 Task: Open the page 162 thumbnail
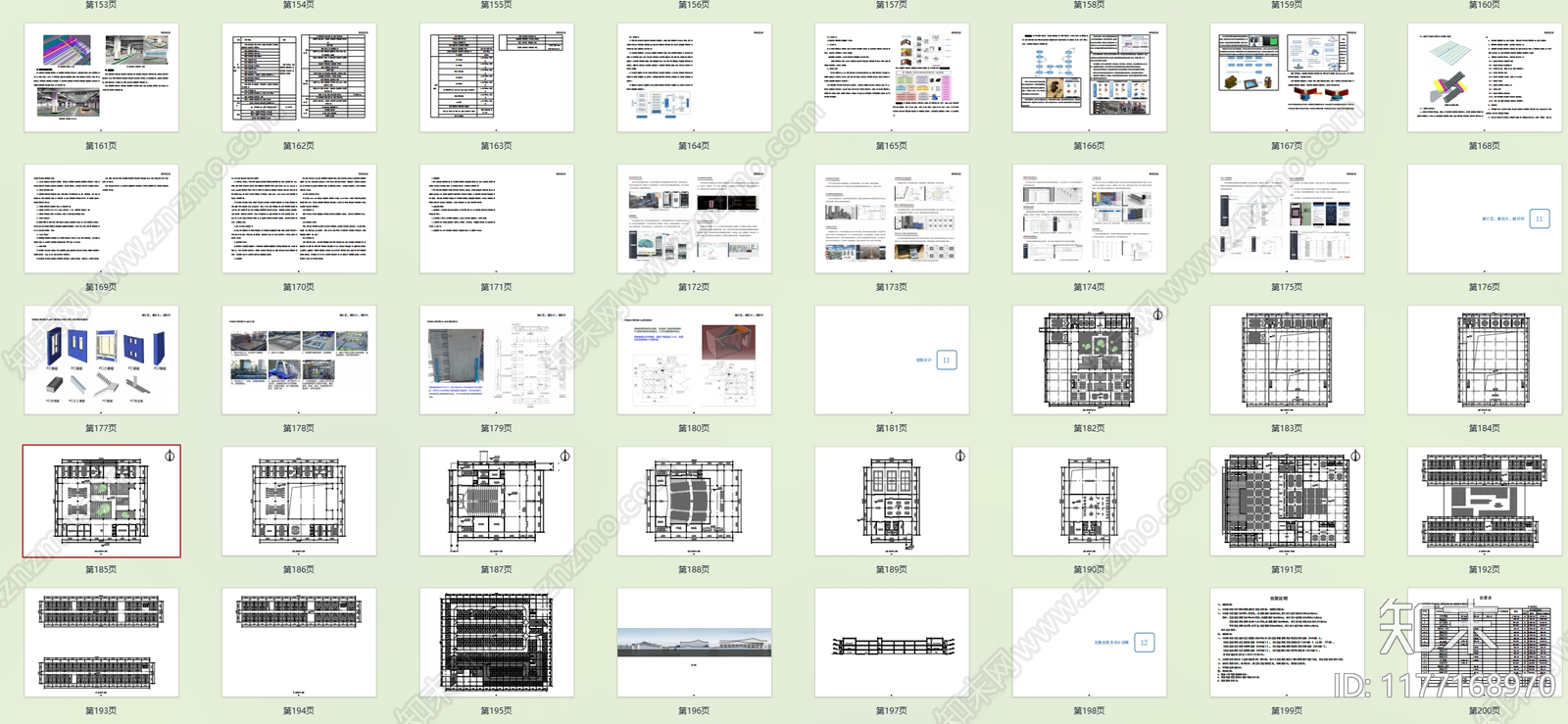[x=299, y=77]
